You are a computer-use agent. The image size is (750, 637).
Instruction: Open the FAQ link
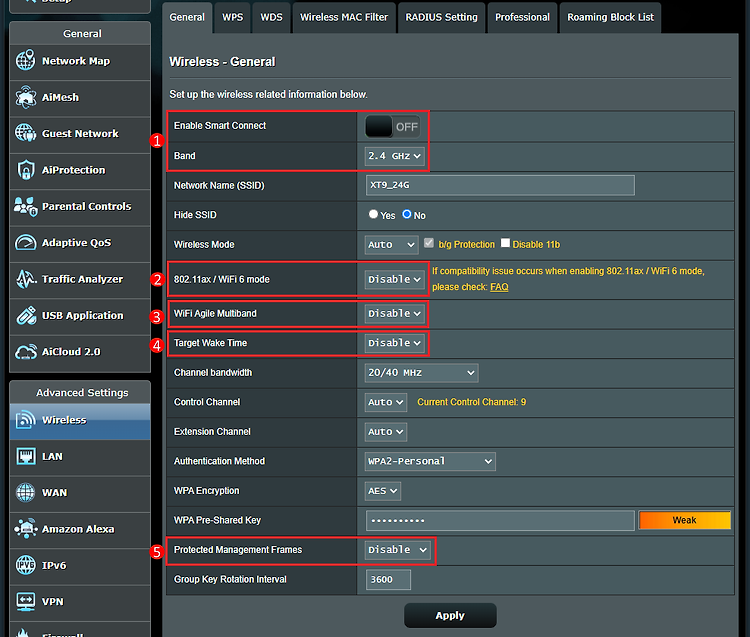coord(499,287)
